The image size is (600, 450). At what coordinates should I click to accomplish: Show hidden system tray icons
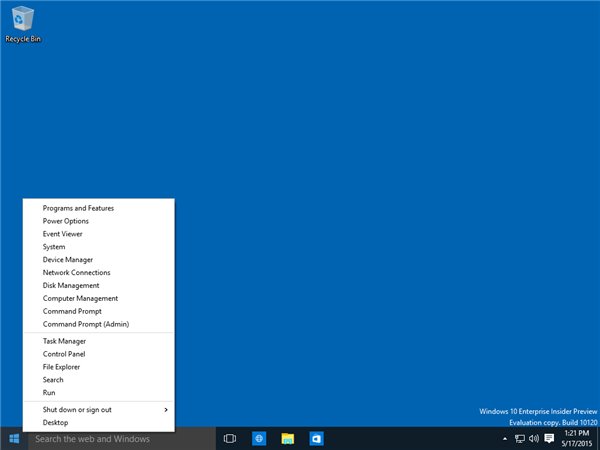tap(505, 439)
